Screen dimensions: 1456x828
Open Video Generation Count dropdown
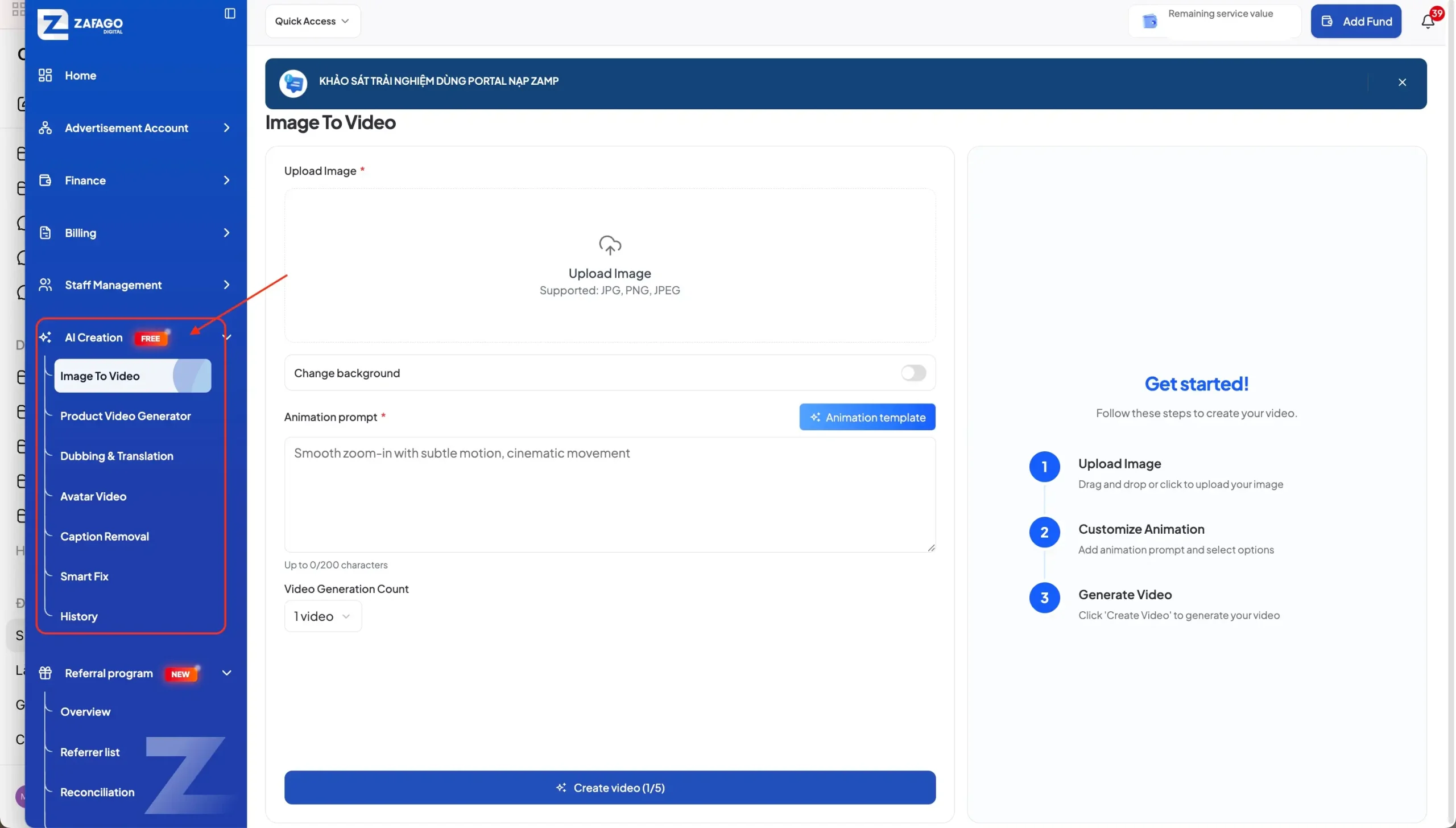click(322, 616)
